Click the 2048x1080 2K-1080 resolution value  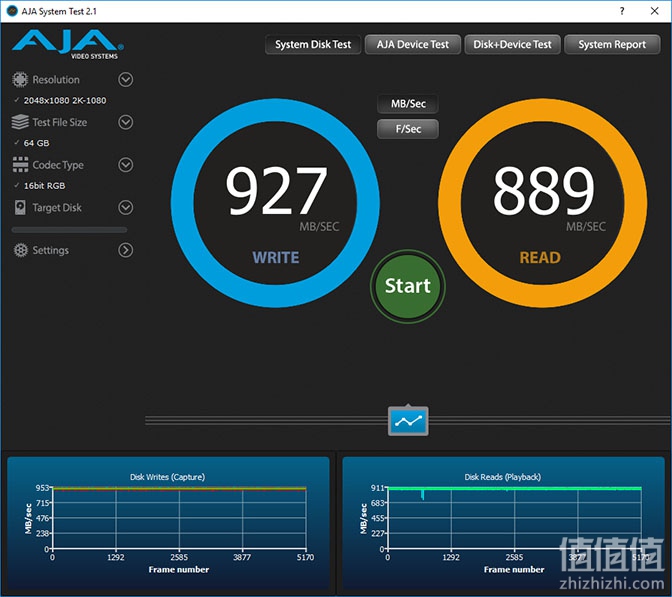click(65, 101)
